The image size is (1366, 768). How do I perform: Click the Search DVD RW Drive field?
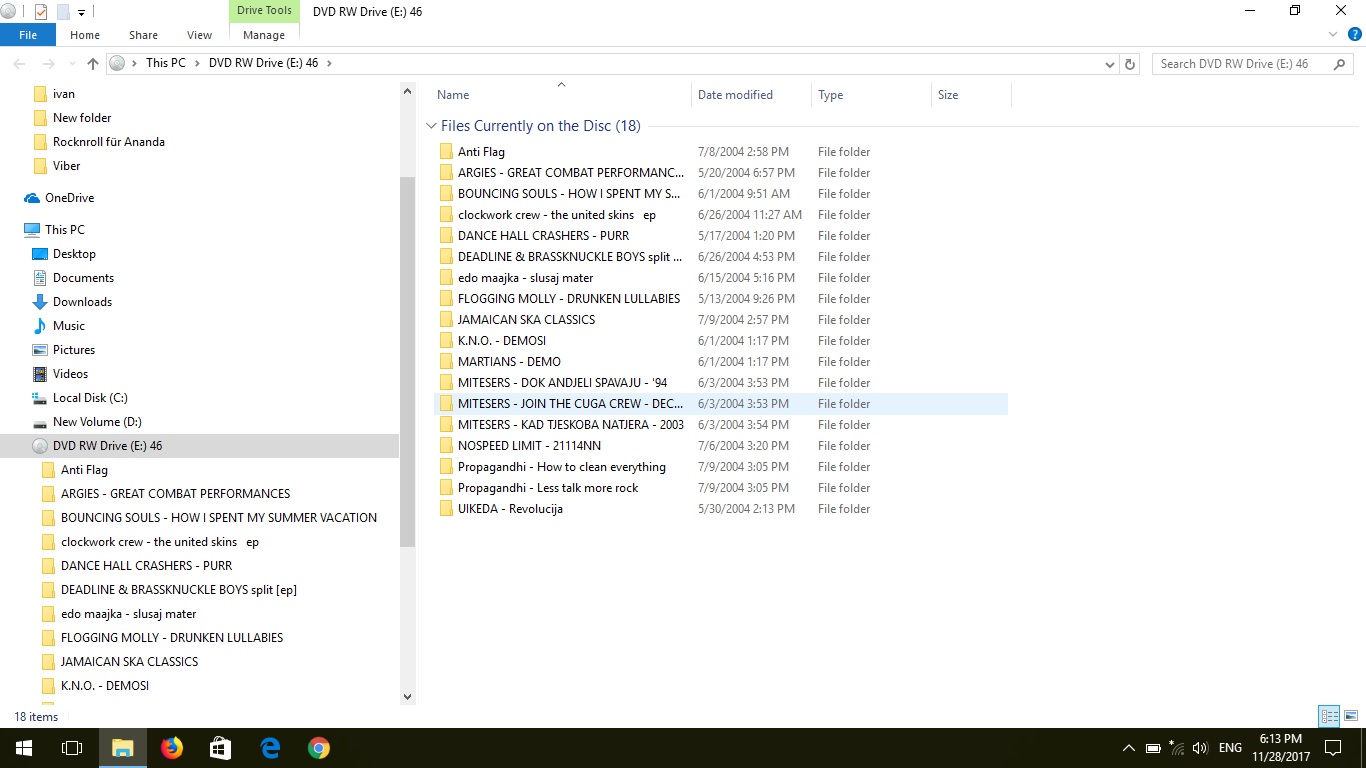1240,64
